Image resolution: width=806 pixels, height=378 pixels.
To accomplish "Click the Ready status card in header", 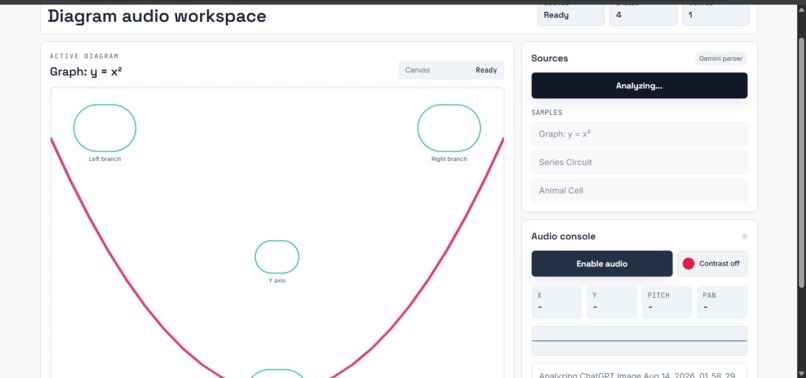I will pyautogui.click(x=571, y=15).
